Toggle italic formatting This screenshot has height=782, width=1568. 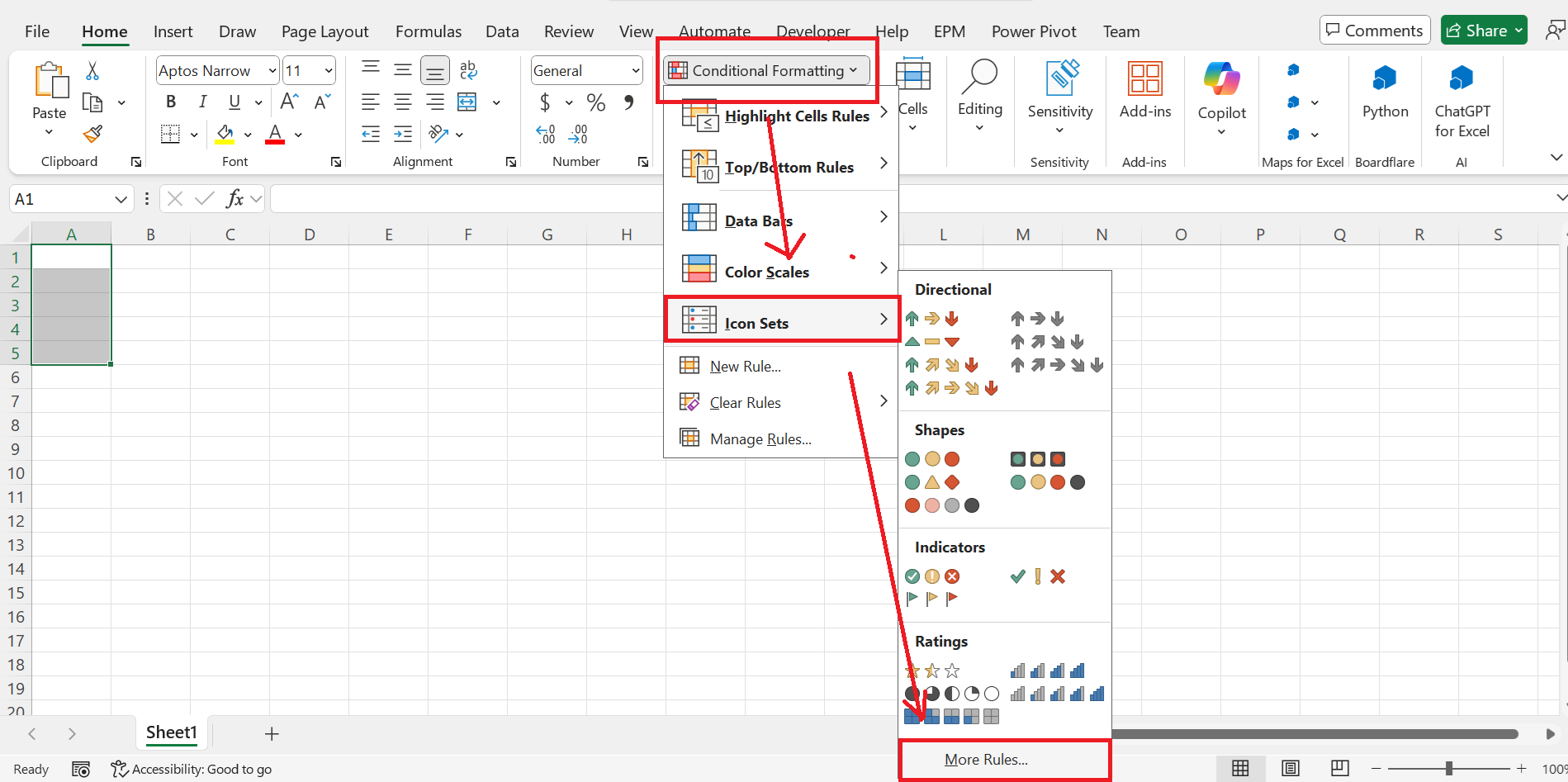click(x=202, y=102)
